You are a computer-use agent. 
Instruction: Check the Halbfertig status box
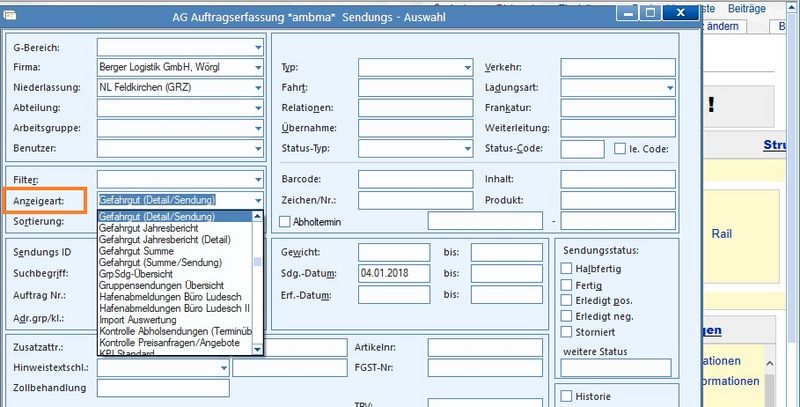tap(566, 268)
